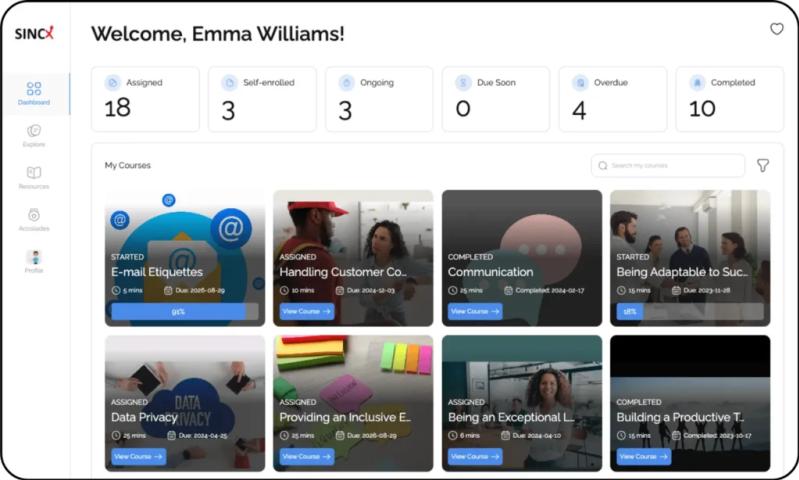Screen dimensions: 799x480
Task: Click View Course on Handling Customer course
Action: coord(307,311)
